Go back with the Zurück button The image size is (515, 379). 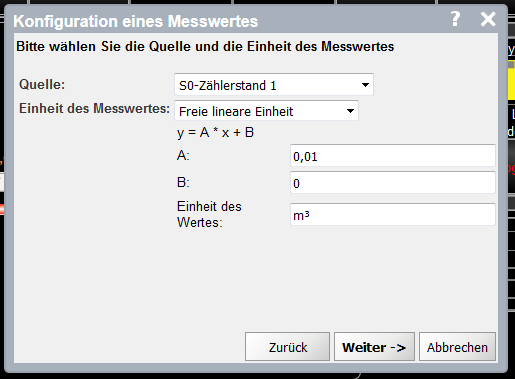coord(287,346)
